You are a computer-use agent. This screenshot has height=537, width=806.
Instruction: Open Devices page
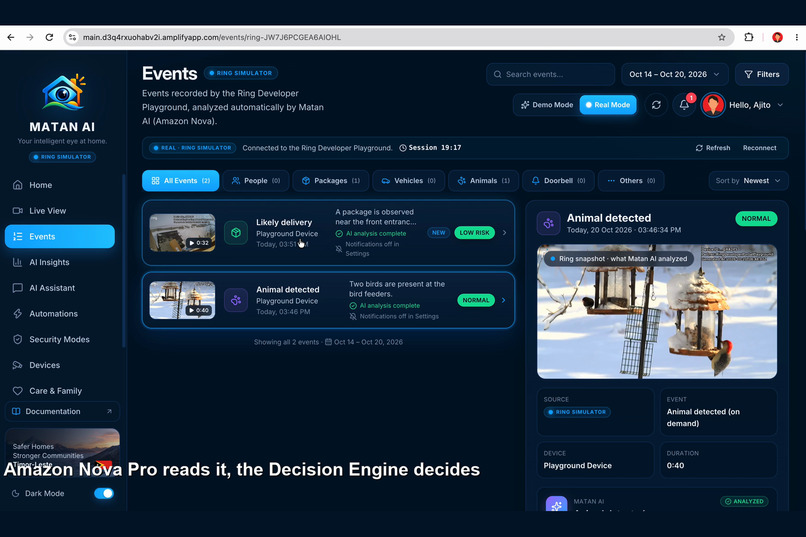60,365
